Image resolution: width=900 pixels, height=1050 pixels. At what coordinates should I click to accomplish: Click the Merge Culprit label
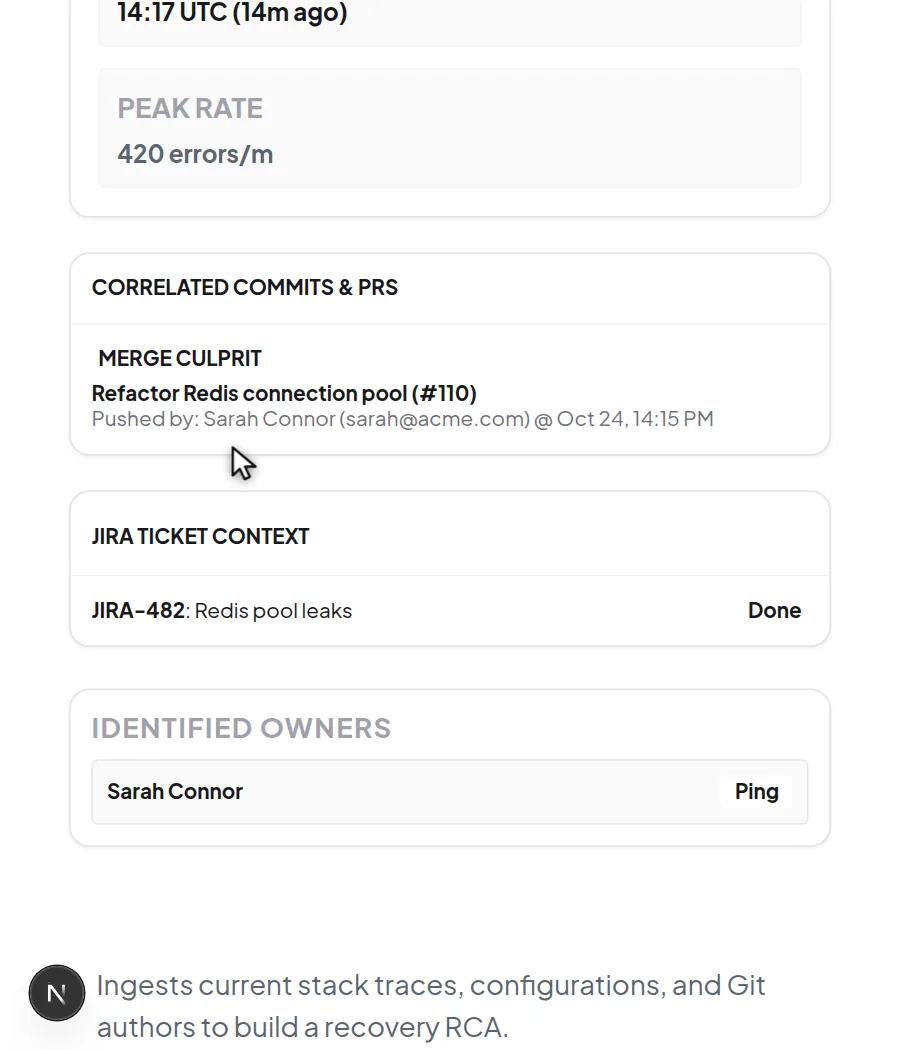tap(179, 358)
